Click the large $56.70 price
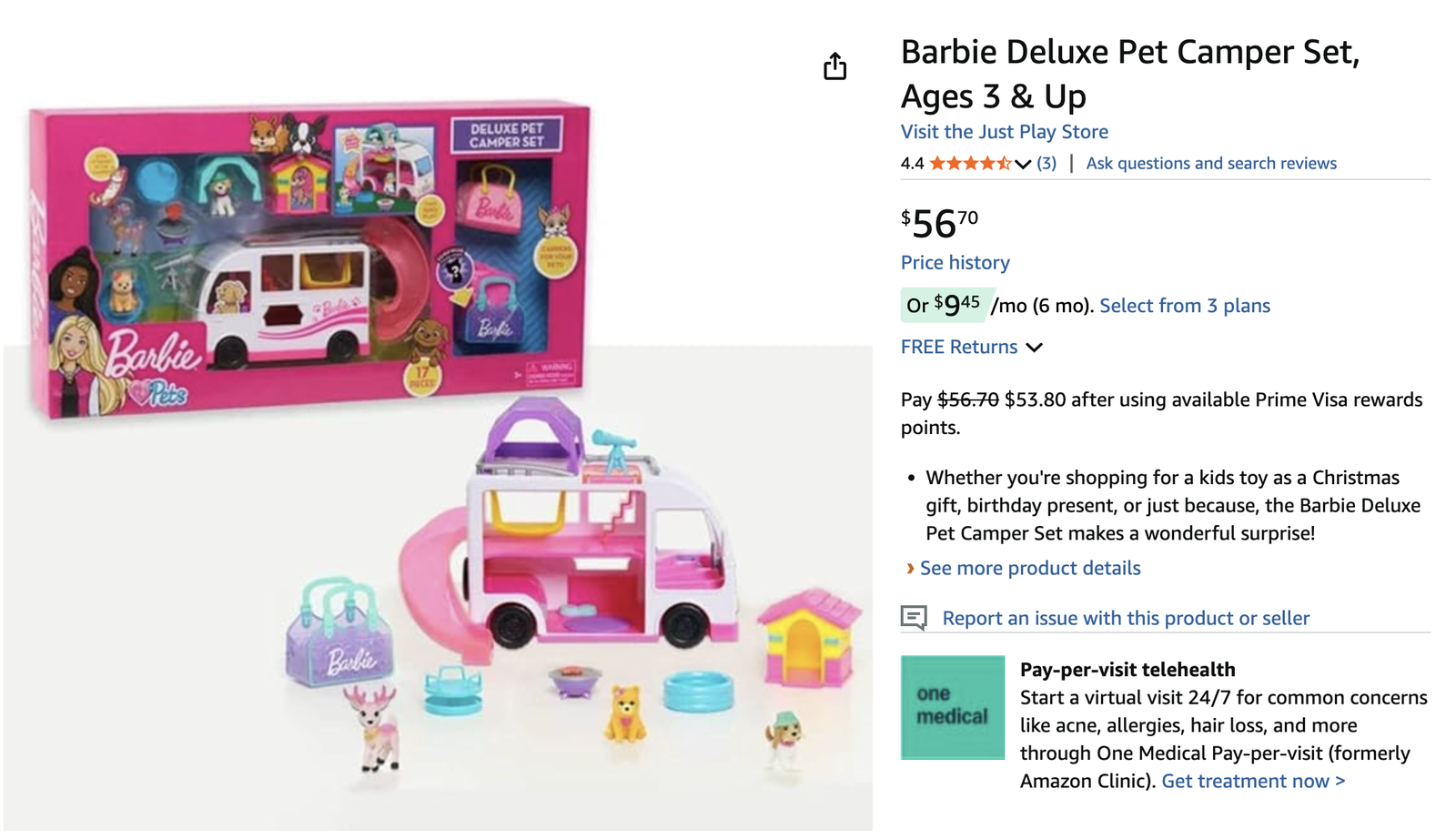The image size is (1456, 839). pyautogui.click(x=939, y=223)
